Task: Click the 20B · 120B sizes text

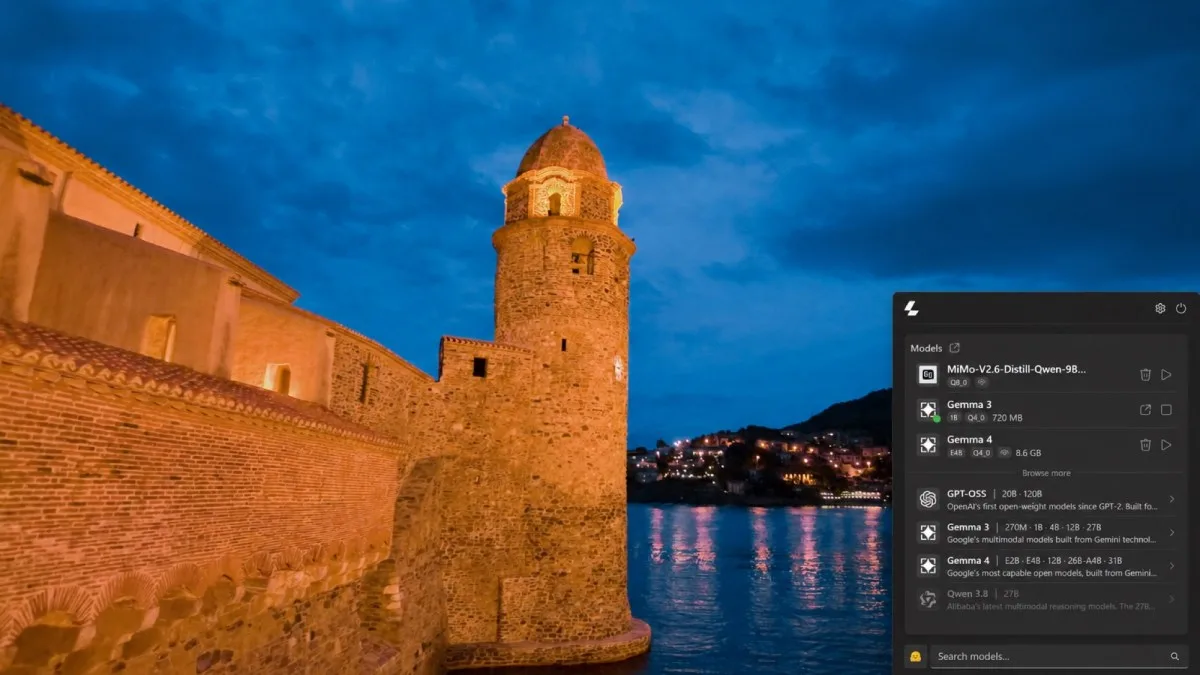Action: coord(1022,493)
